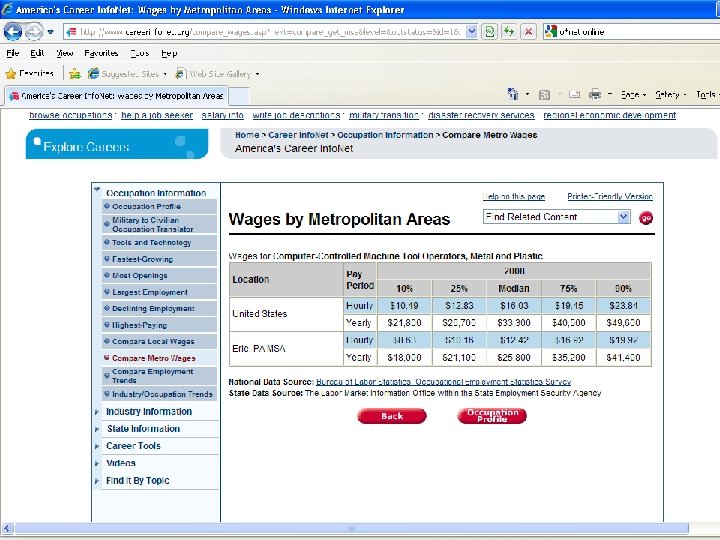
Task: Expand the Career Tools section
Action: (97, 446)
